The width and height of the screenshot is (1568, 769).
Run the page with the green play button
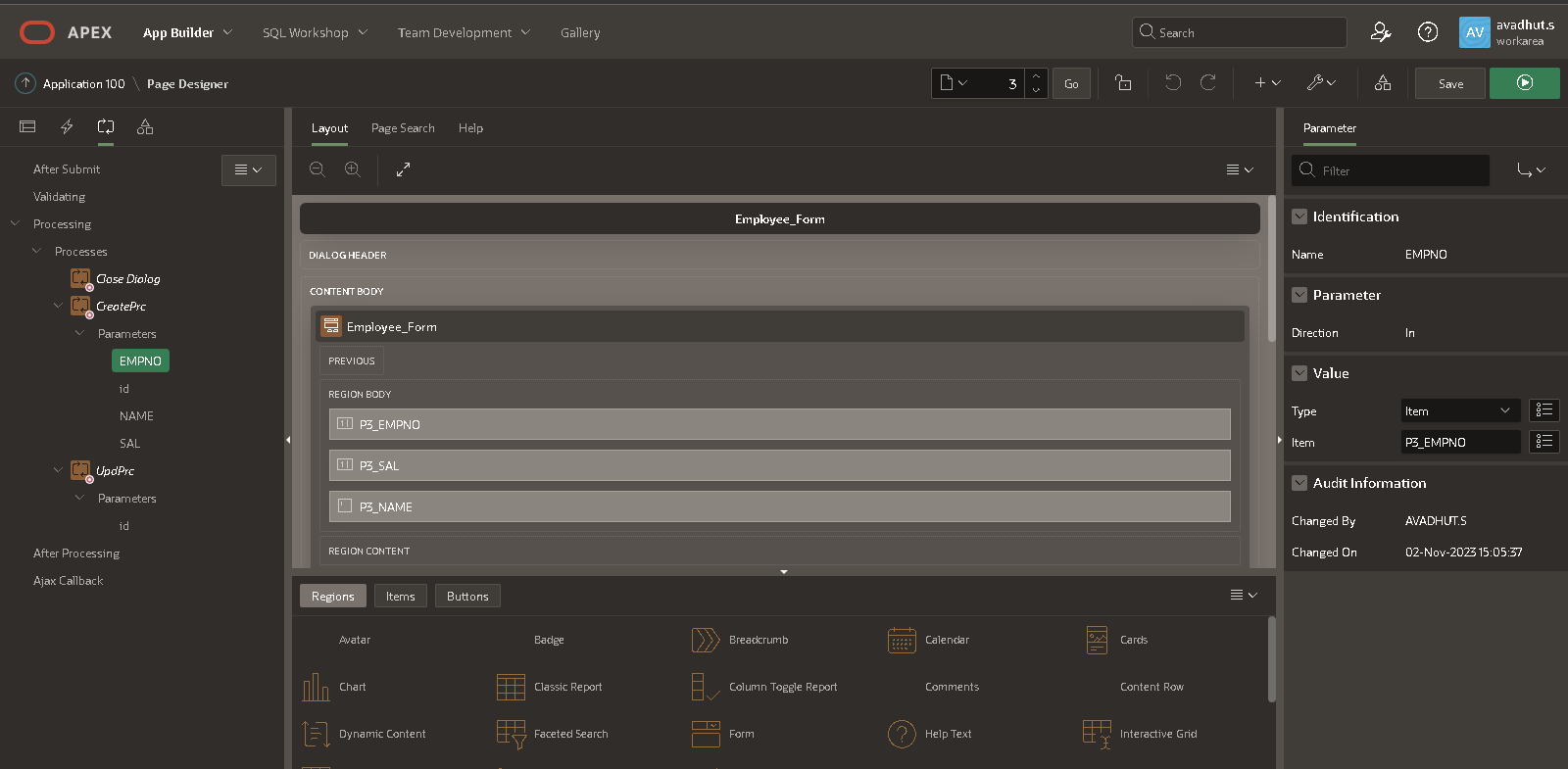[x=1524, y=83]
